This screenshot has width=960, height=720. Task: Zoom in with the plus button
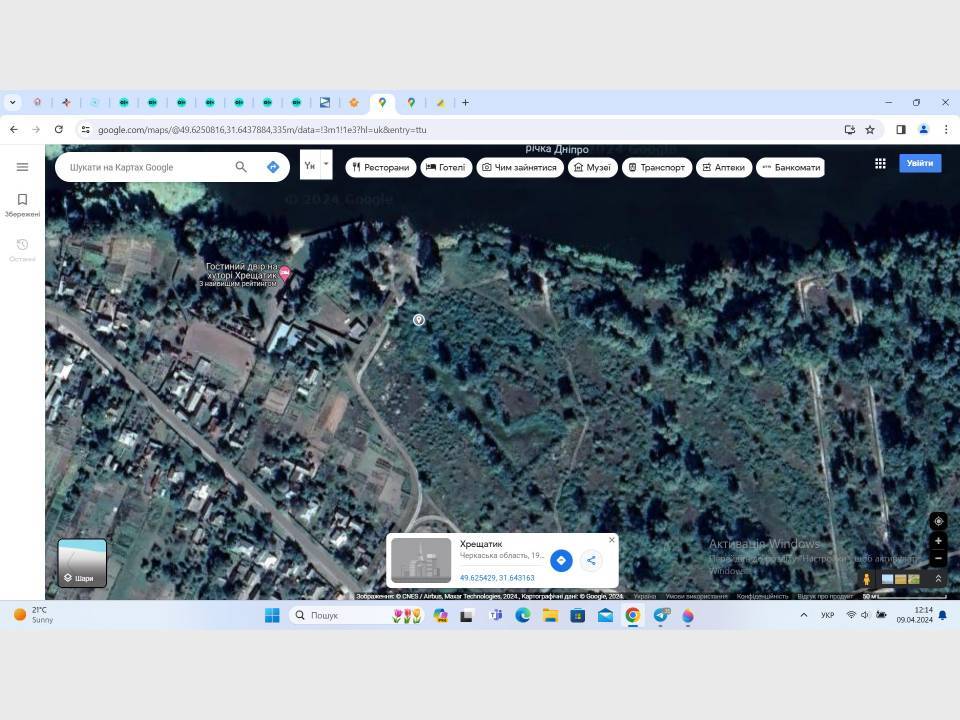click(x=938, y=541)
